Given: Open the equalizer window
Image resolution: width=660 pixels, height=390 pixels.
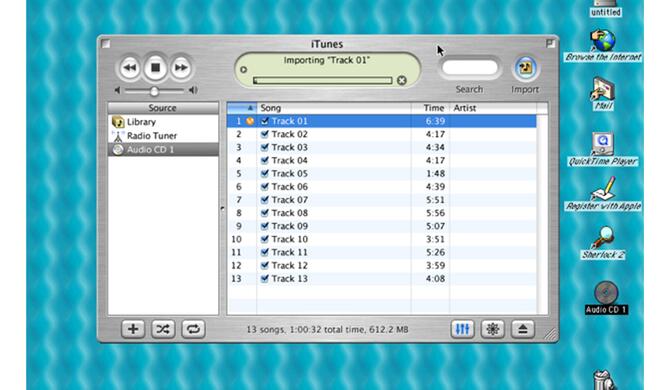Looking at the screenshot, I should point(462,329).
